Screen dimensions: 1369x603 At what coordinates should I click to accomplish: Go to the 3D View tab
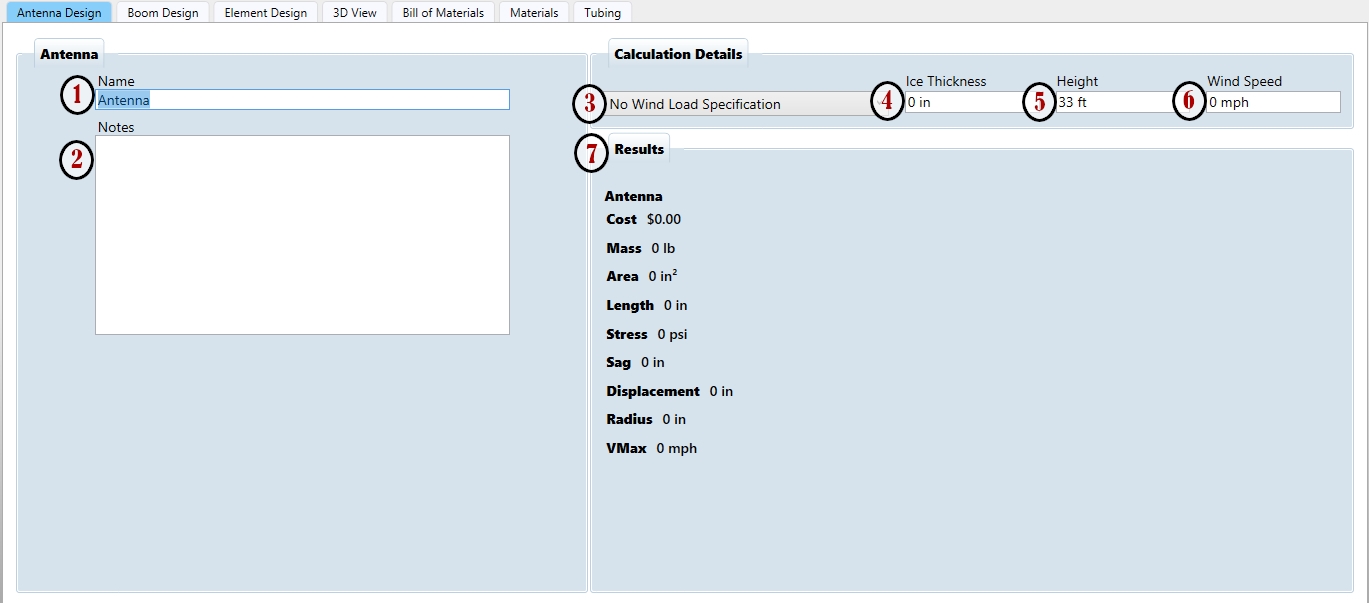click(354, 13)
